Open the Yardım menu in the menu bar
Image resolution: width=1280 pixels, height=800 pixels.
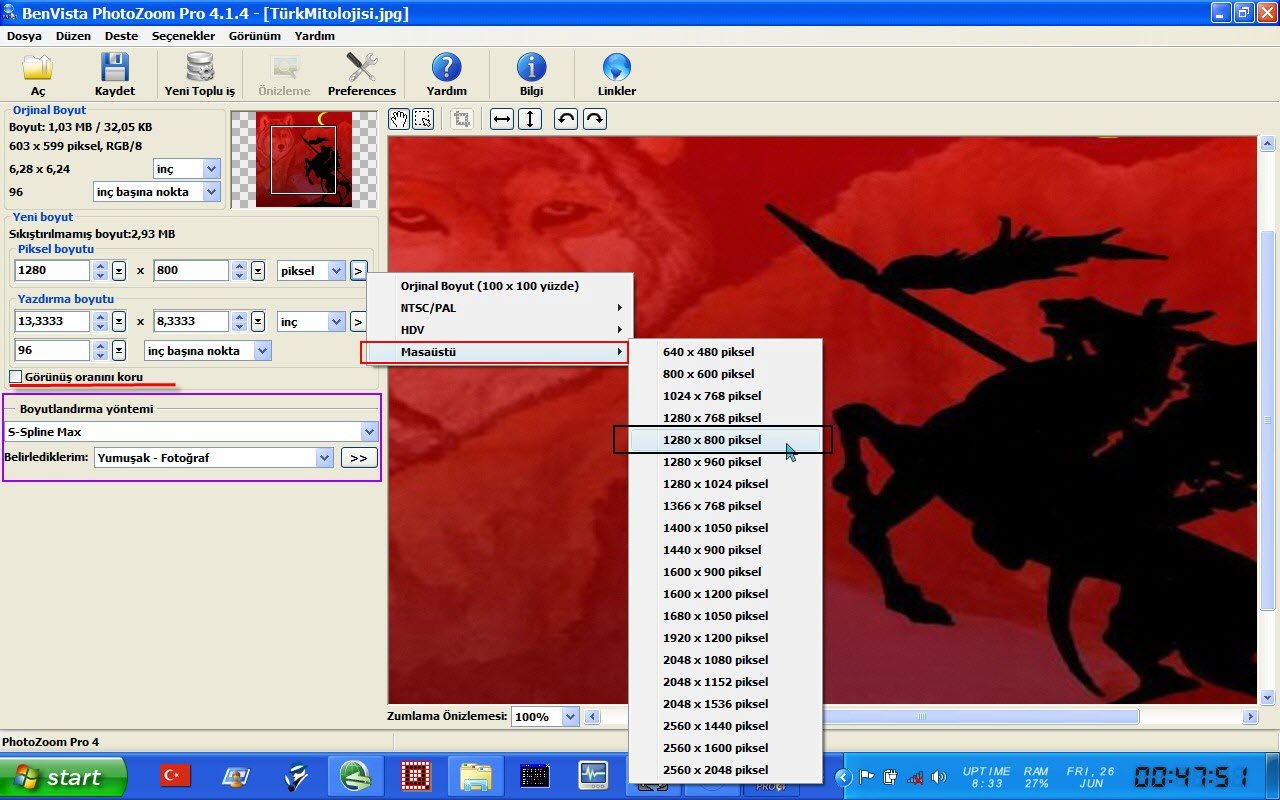(314, 36)
